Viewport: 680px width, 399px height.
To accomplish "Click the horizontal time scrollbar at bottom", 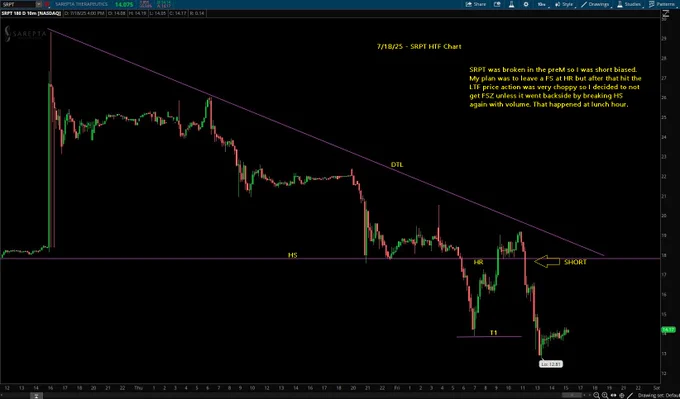I will point(572,396).
